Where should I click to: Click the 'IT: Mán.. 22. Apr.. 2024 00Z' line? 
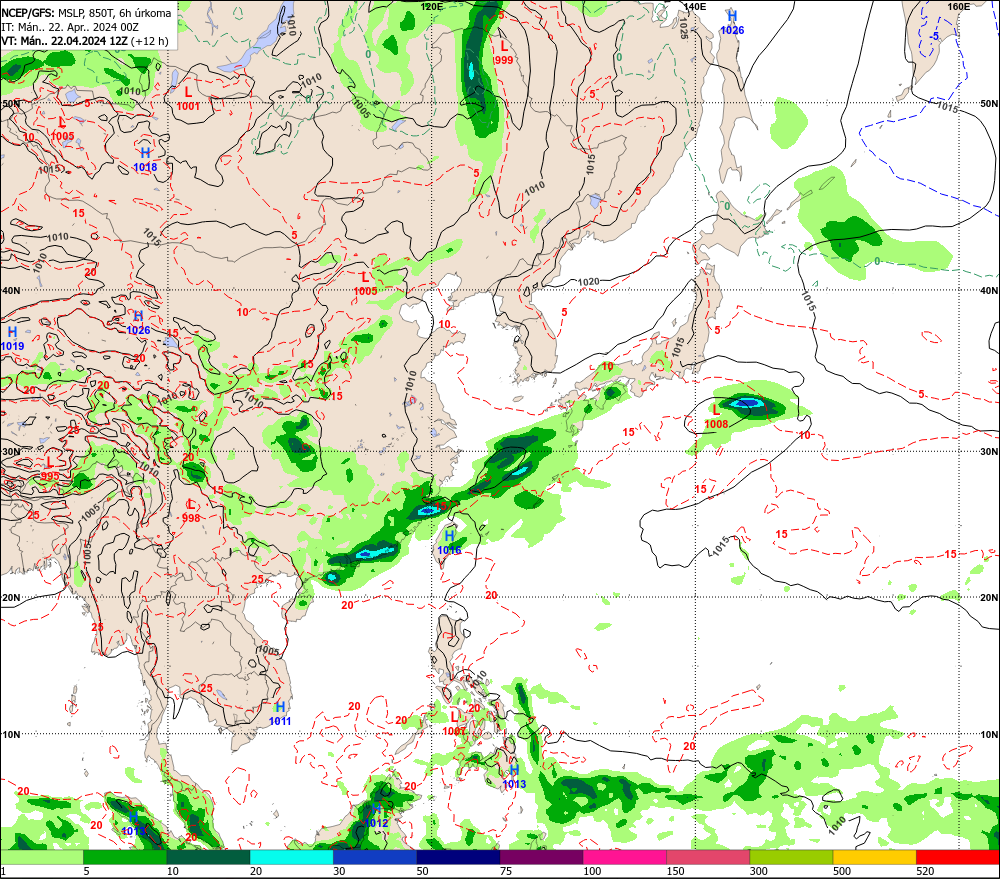pyautogui.click(x=70, y=27)
